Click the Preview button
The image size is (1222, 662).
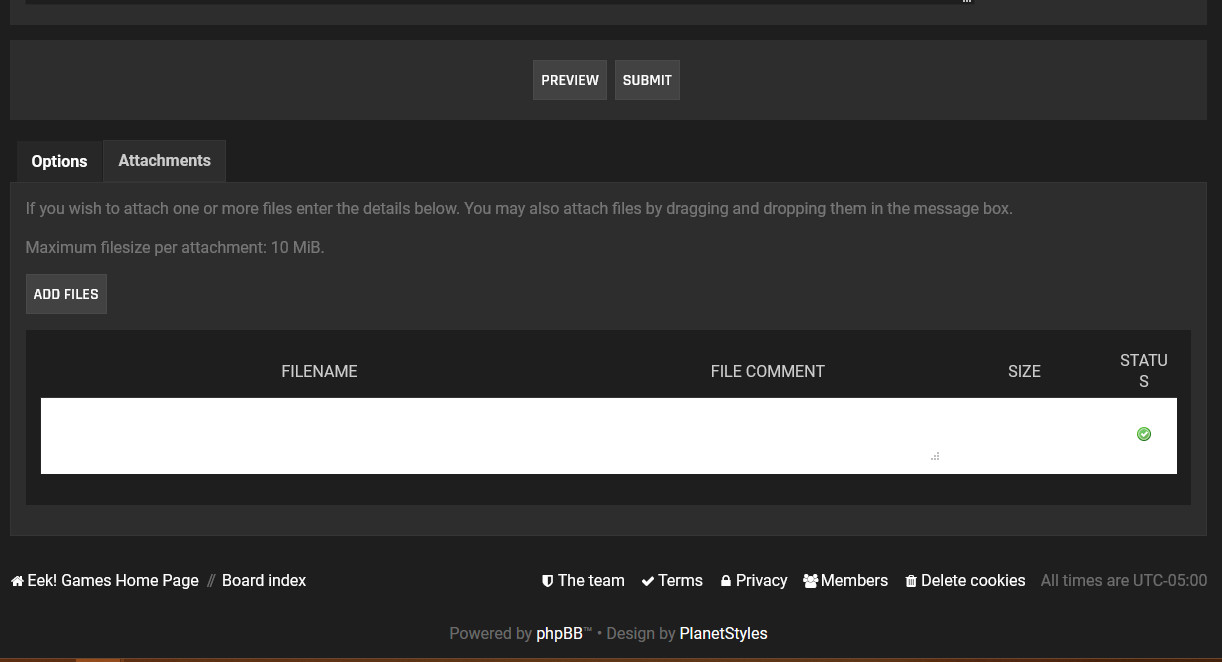569,80
